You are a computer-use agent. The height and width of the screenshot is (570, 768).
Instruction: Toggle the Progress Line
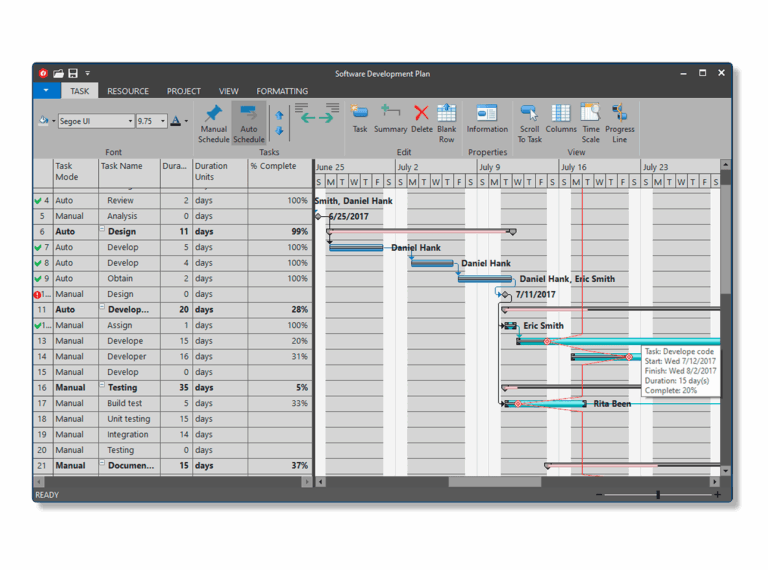620,123
